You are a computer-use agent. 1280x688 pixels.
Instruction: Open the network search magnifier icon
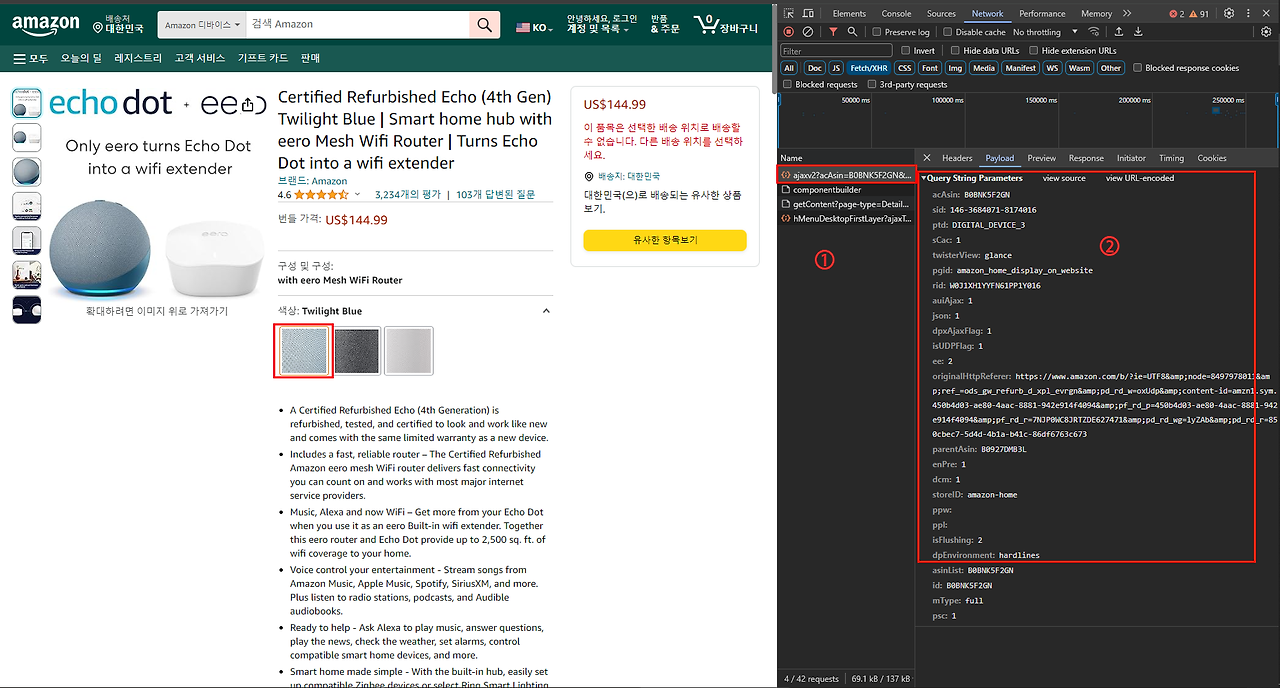pos(852,32)
